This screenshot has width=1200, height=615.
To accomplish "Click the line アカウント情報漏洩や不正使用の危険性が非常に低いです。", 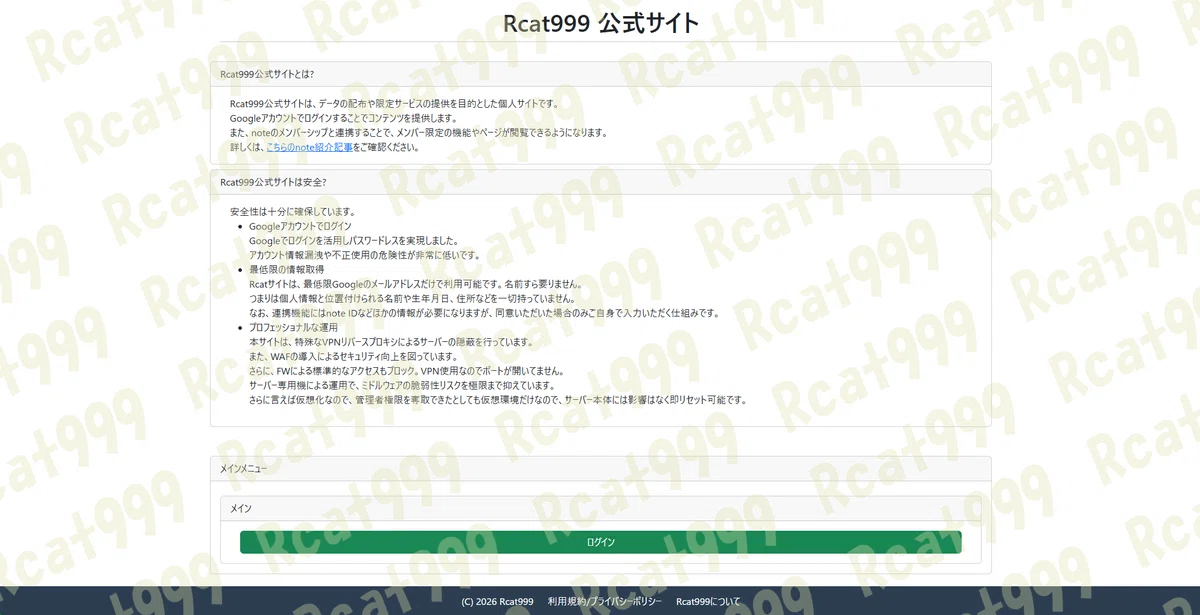I will [x=365, y=255].
